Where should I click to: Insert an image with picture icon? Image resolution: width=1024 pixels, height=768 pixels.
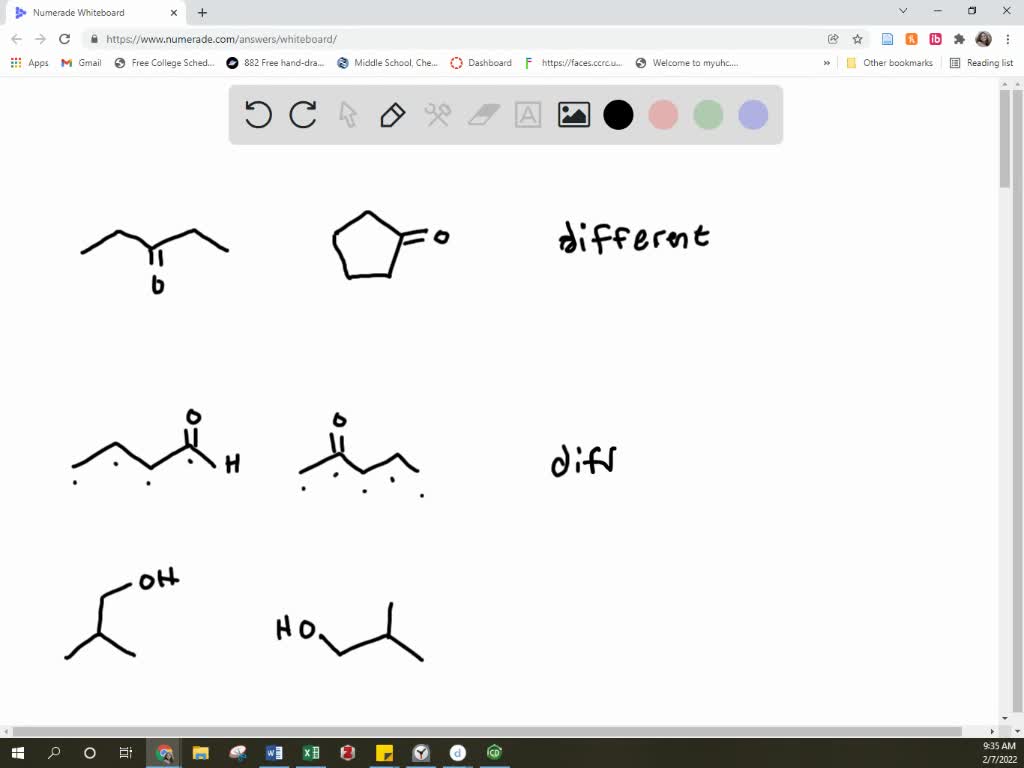coord(573,115)
